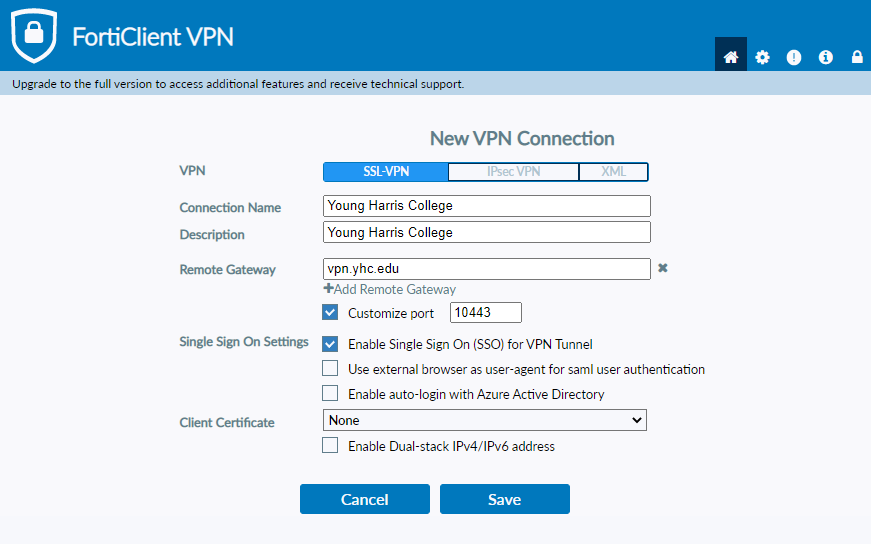Click the New VPN Connection heading
This screenshot has height=544, width=871.
[522, 138]
